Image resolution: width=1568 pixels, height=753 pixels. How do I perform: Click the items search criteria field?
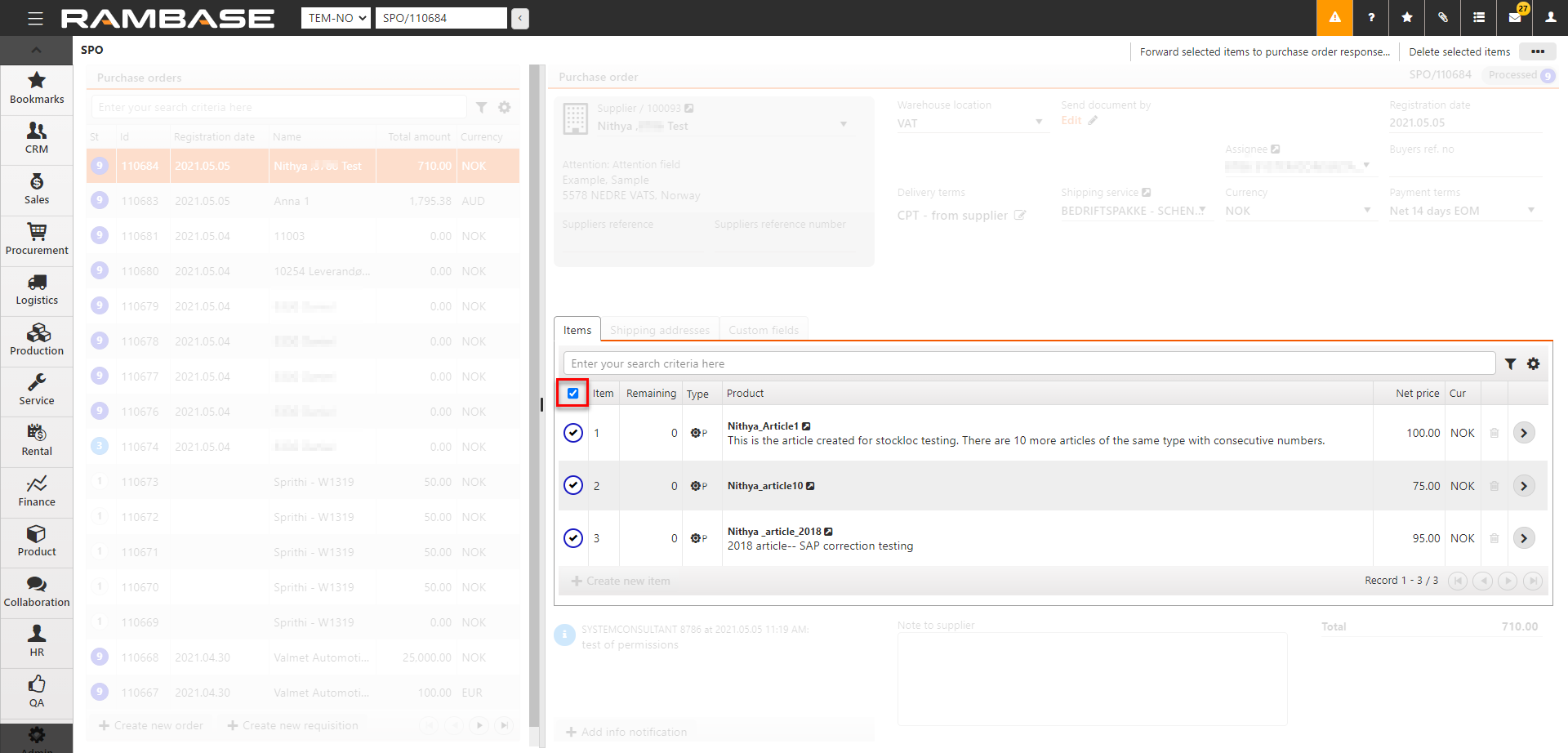pos(1029,364)
